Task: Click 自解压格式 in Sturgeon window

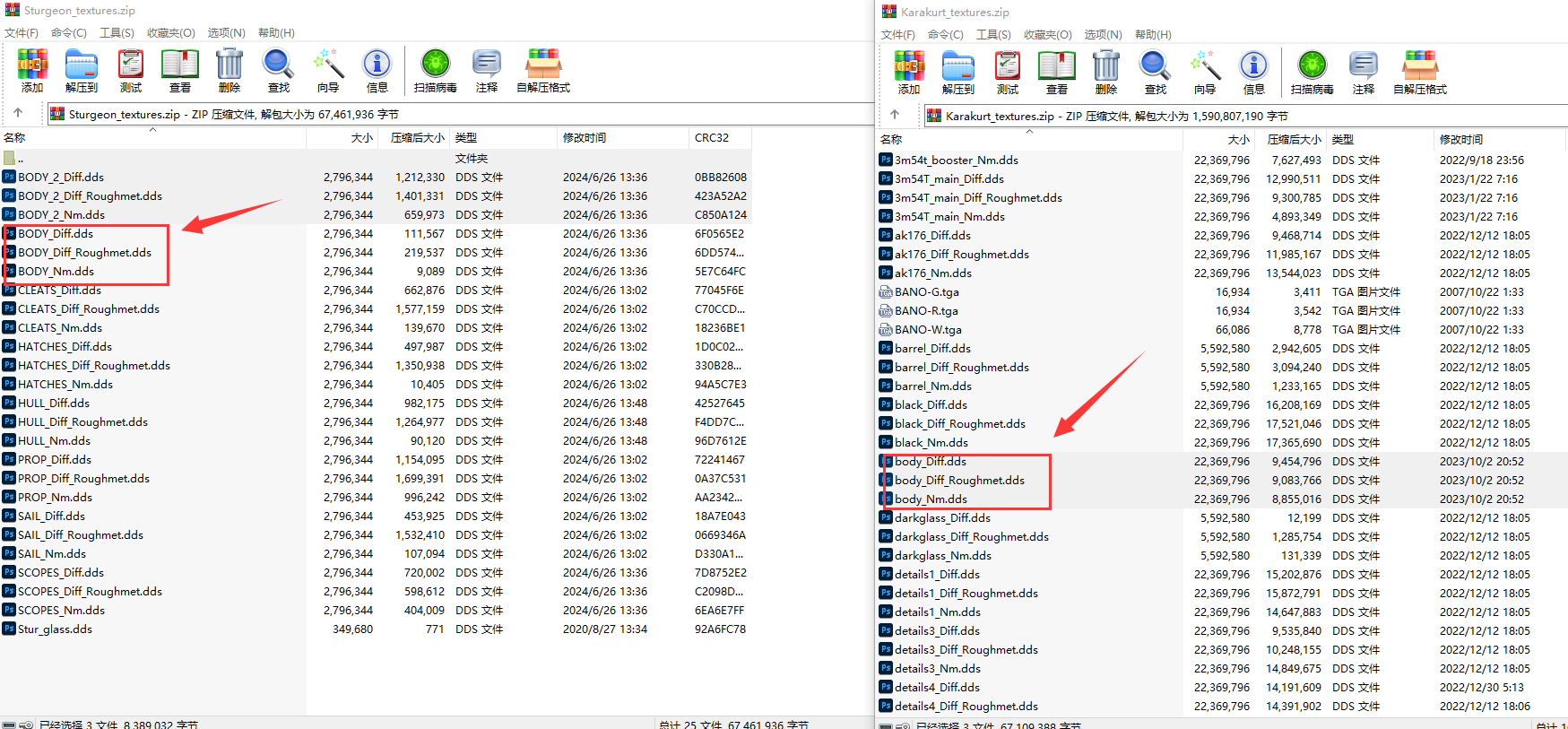Action: 543,71
